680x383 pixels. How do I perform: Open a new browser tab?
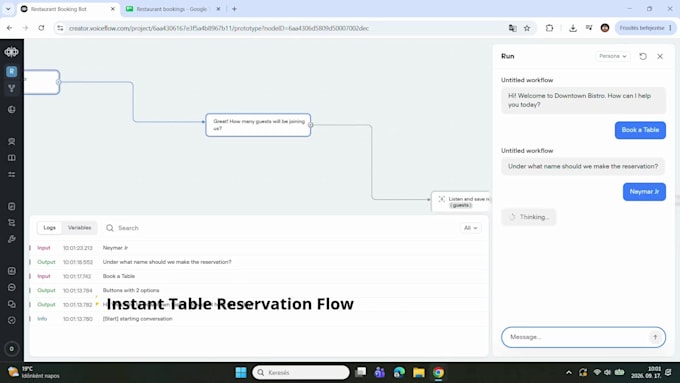pos(234,9)
